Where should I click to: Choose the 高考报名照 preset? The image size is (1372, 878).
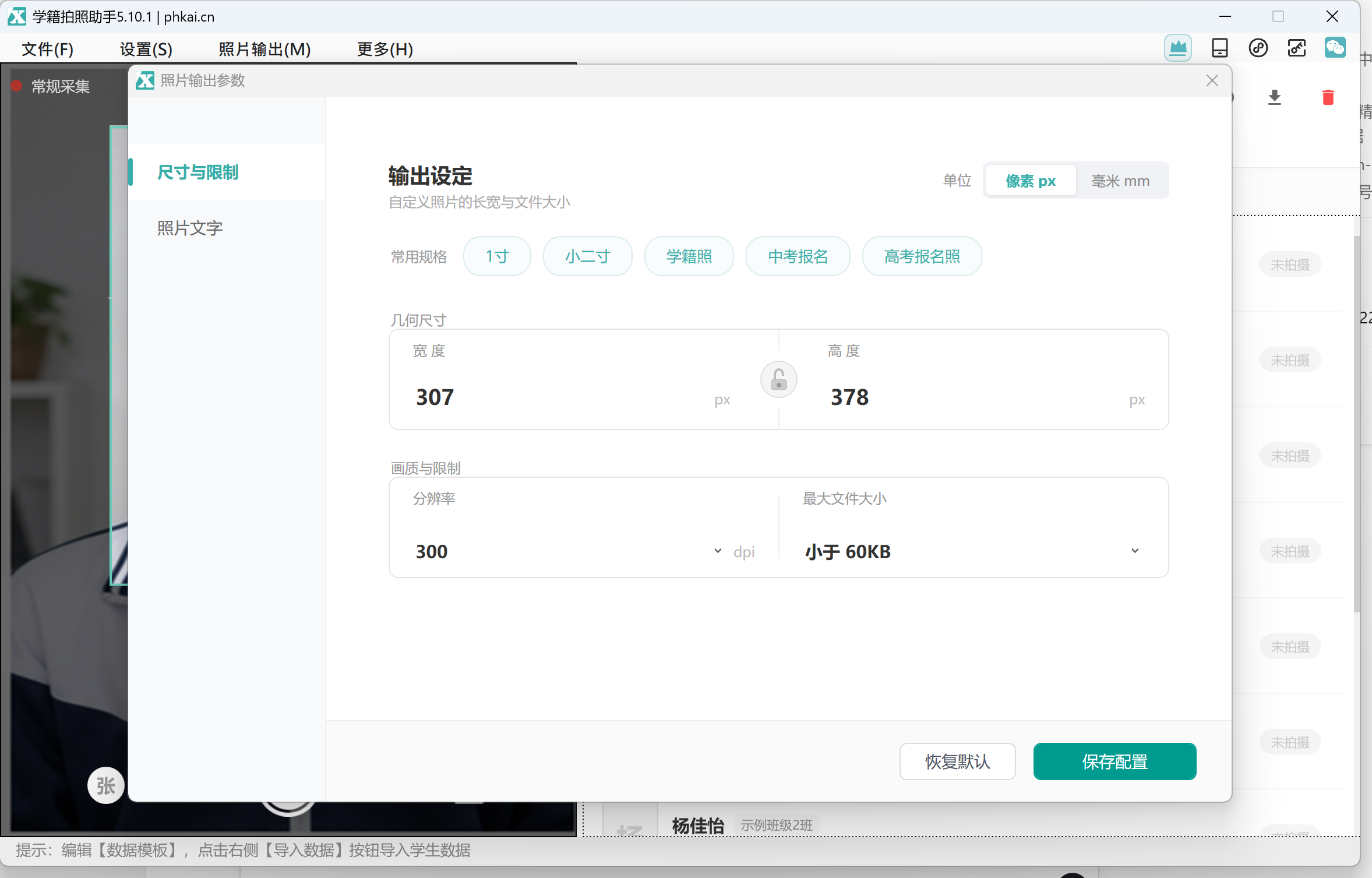[922, 256]
